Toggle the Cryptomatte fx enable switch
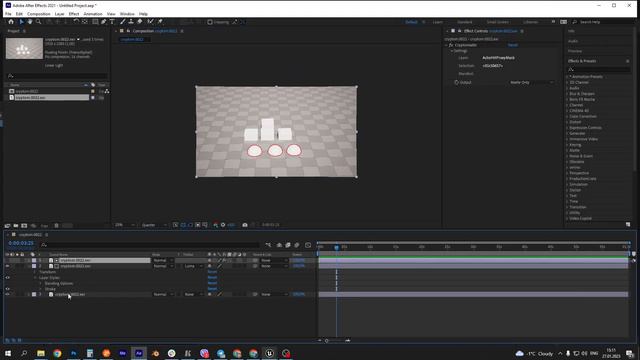640x360 pixels. [451, 45]
